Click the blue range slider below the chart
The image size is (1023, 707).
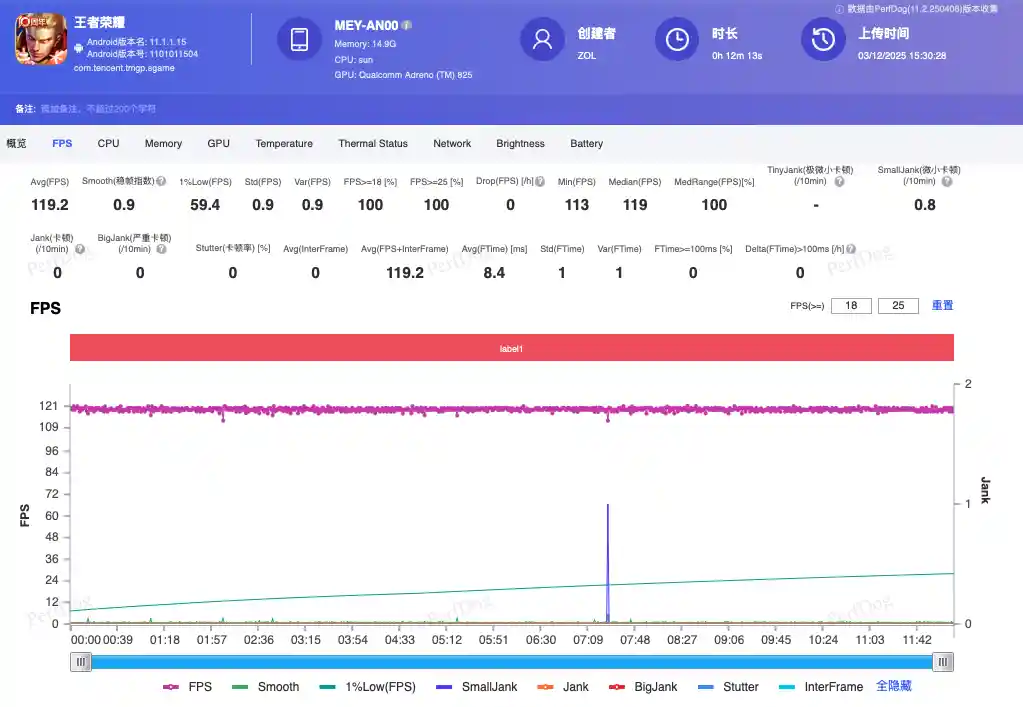coord(511,661)
